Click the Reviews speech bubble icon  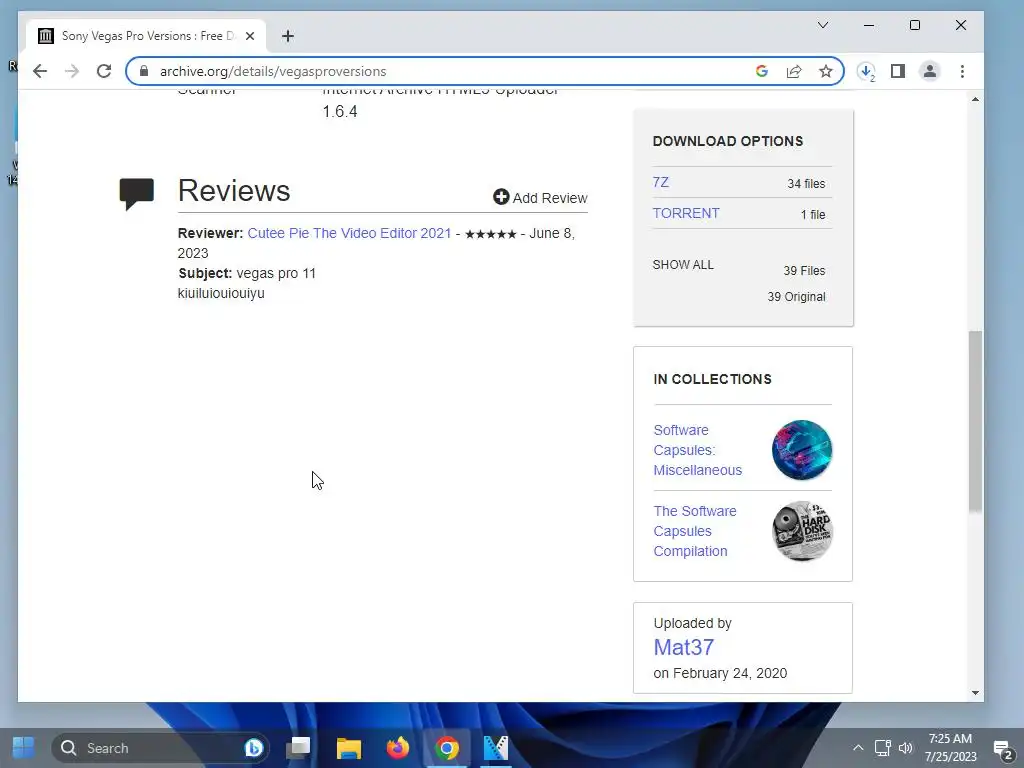point(136,193)
